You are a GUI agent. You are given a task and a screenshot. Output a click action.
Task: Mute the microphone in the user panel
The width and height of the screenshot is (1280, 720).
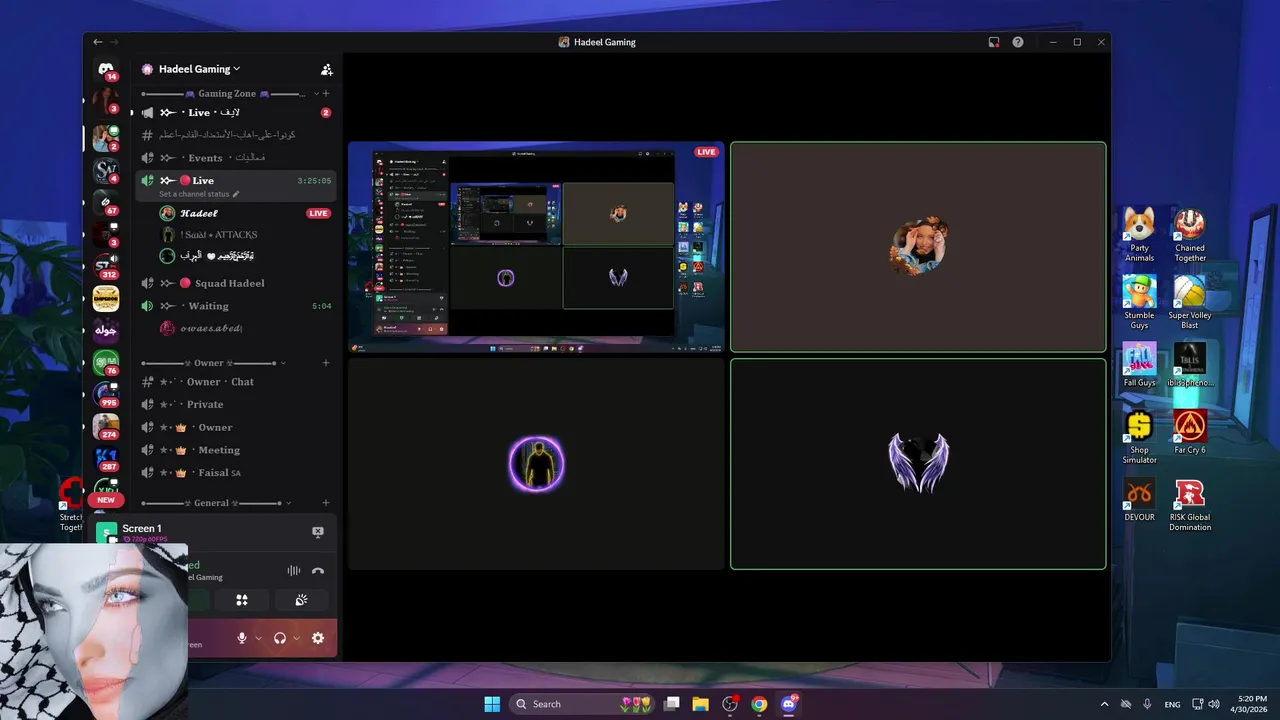click(241, 638)
